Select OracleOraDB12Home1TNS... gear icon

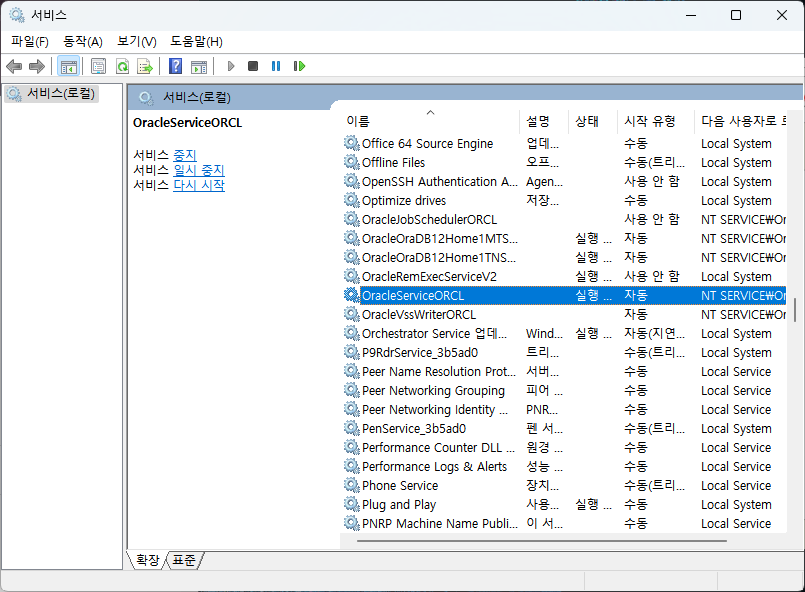pyautogui.click(x=352, y=257)
